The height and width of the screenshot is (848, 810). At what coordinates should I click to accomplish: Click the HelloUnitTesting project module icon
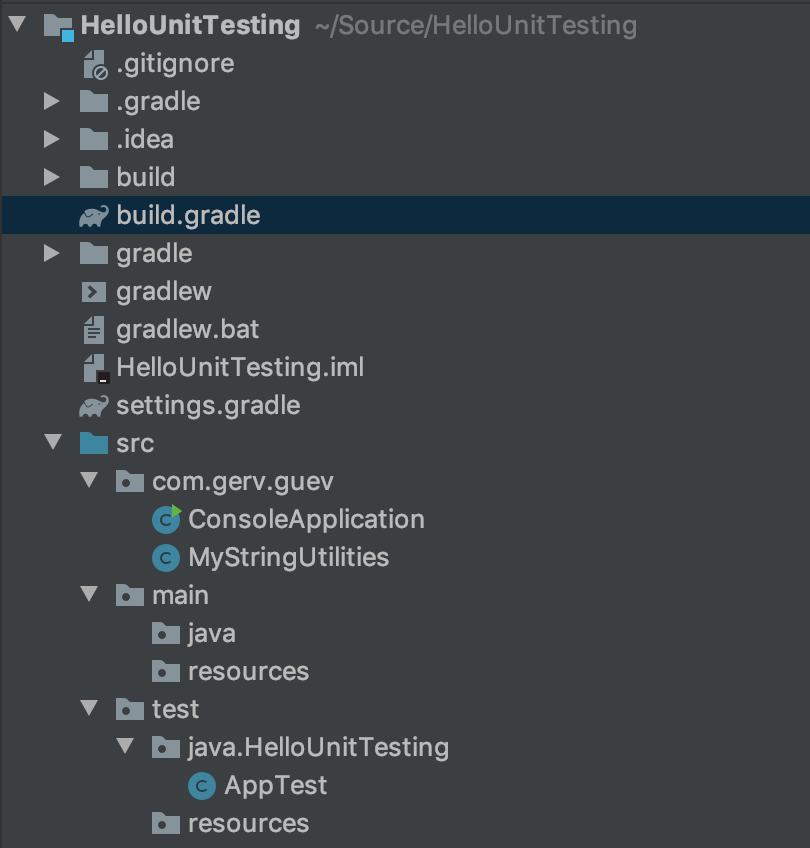tap(58, 27)
